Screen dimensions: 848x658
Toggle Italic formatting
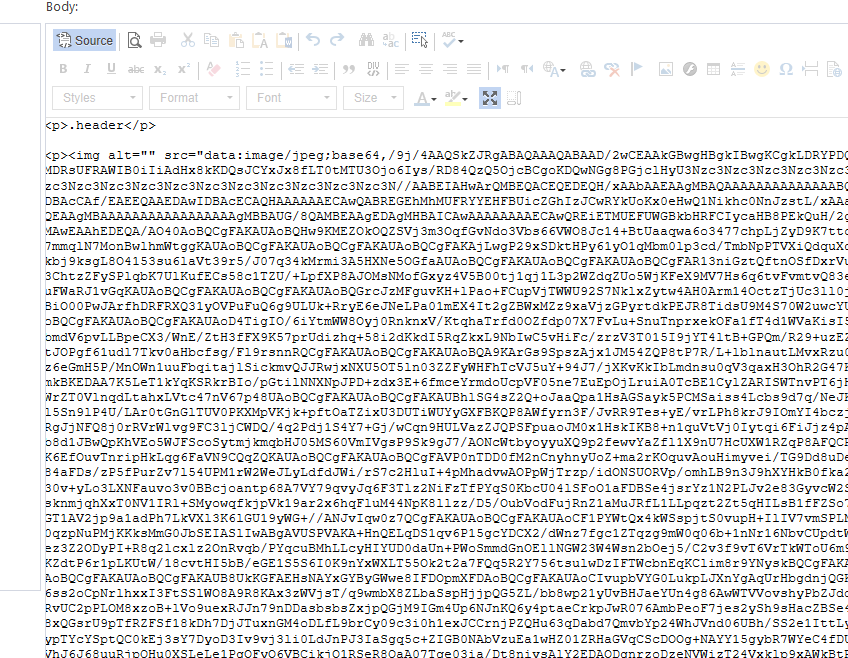point(87,69)
